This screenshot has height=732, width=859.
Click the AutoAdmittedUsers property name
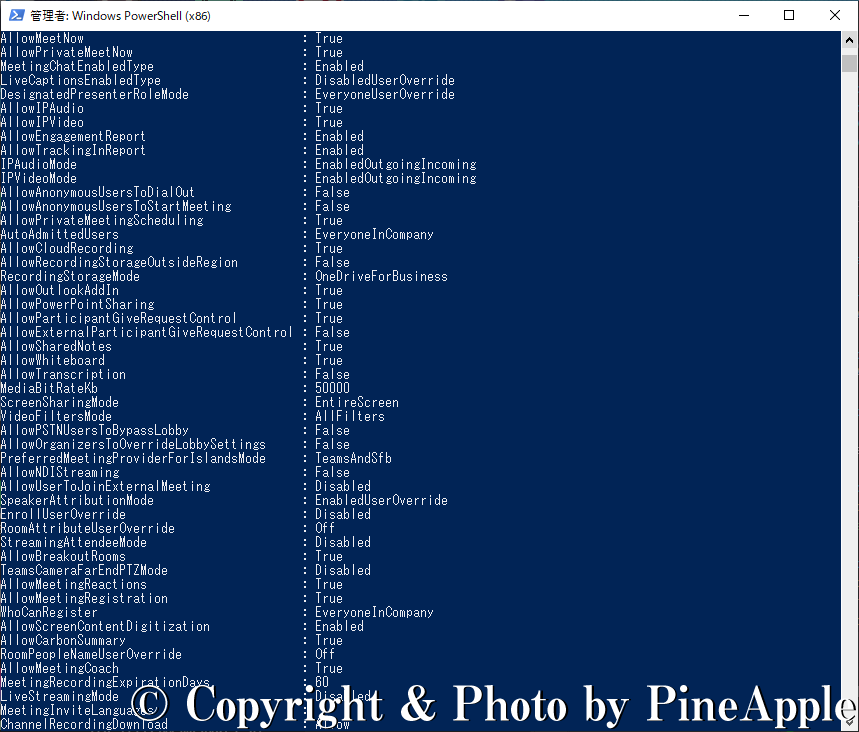pos(59,234)
